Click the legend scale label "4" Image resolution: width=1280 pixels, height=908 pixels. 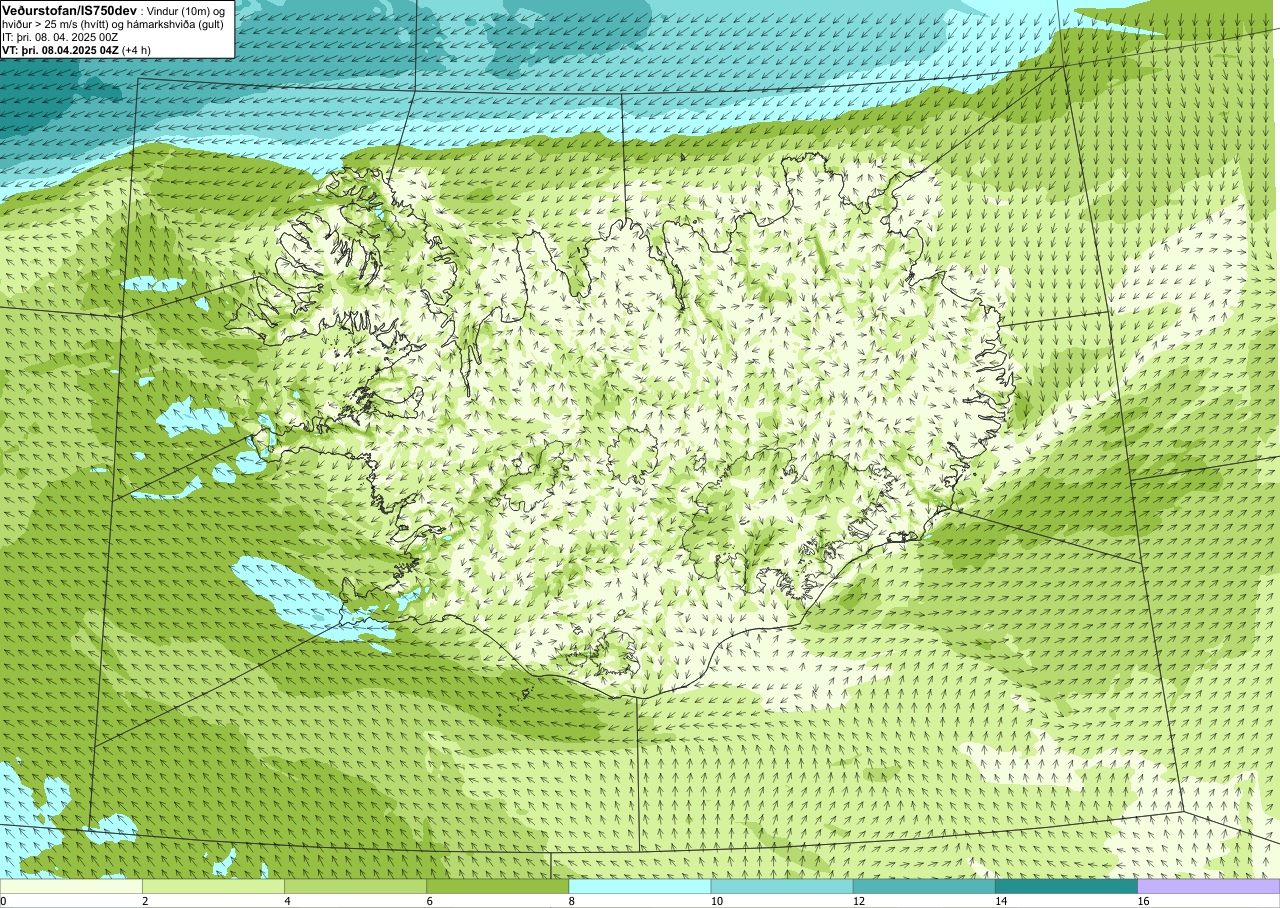click(288, 901)
